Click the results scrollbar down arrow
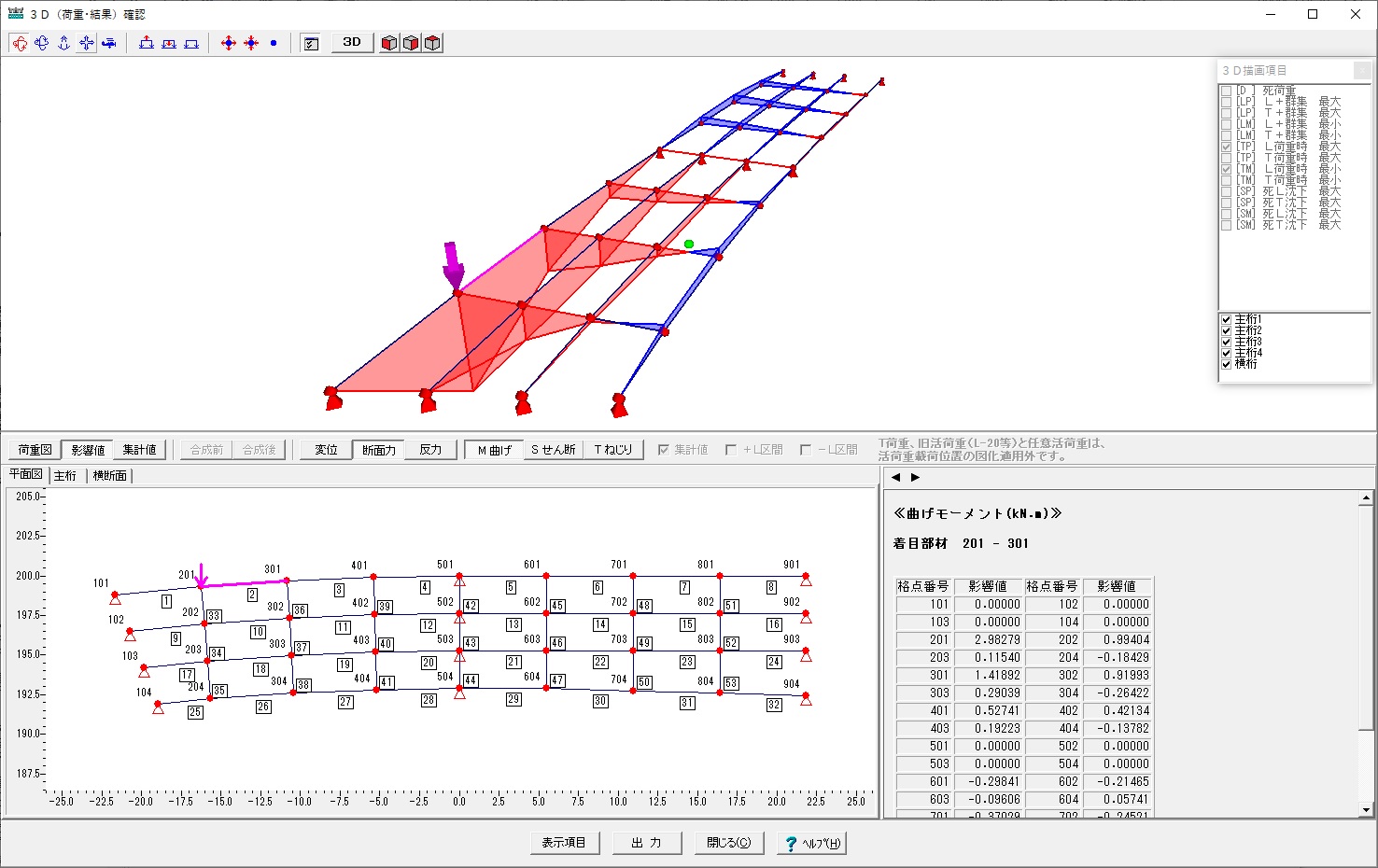 tap(1366, 810)
